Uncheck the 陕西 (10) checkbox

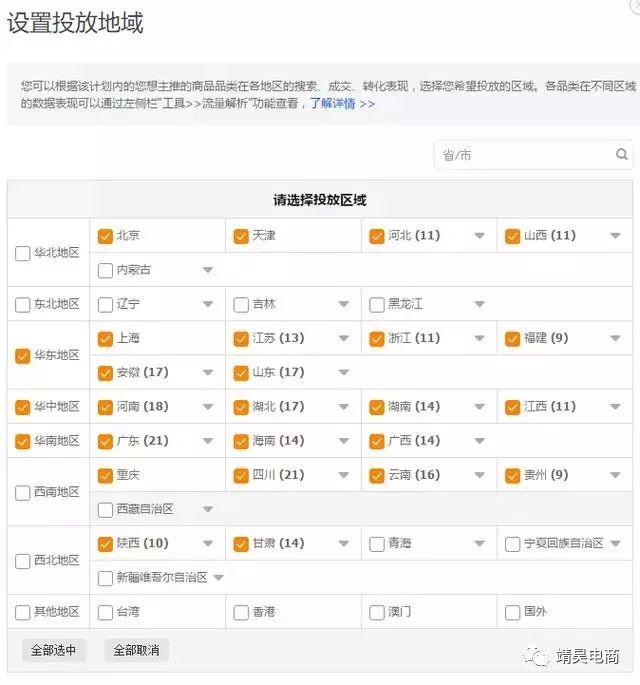[x=105, y=544]
